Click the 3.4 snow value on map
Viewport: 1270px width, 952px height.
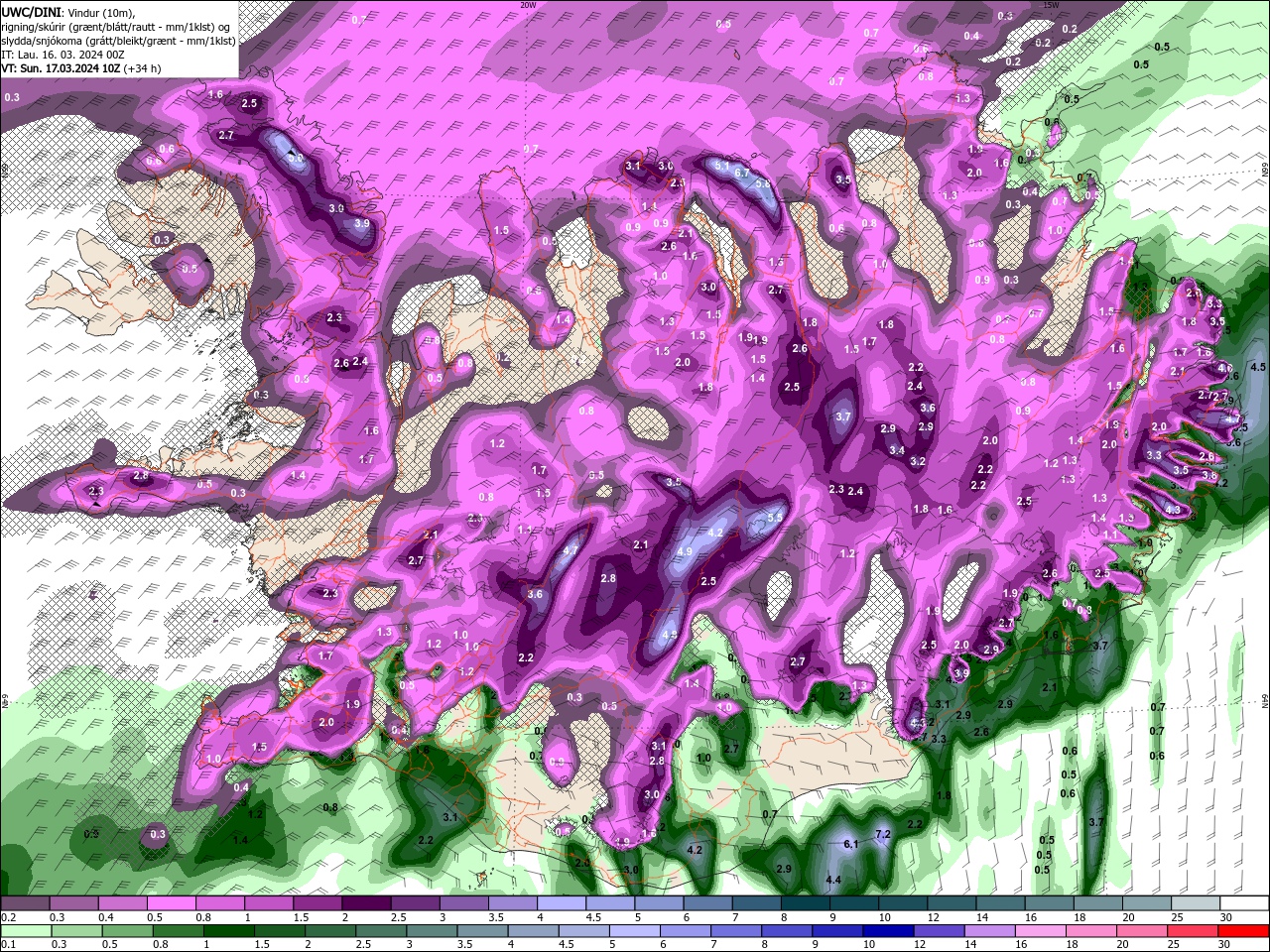point(896,450)
